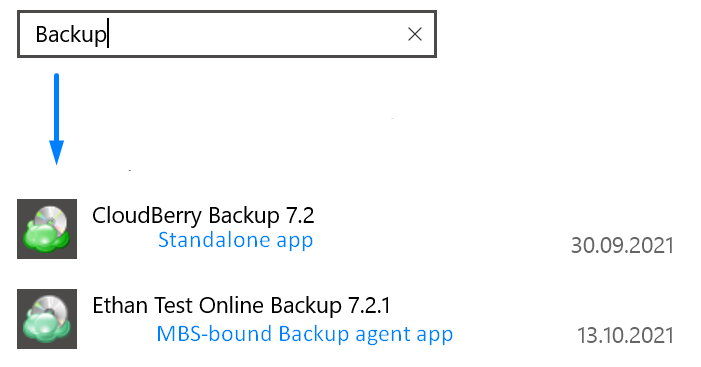Clear the Backup search text with X
The width and height of the screenshot is (701, 367).
[x=415, y=34]
